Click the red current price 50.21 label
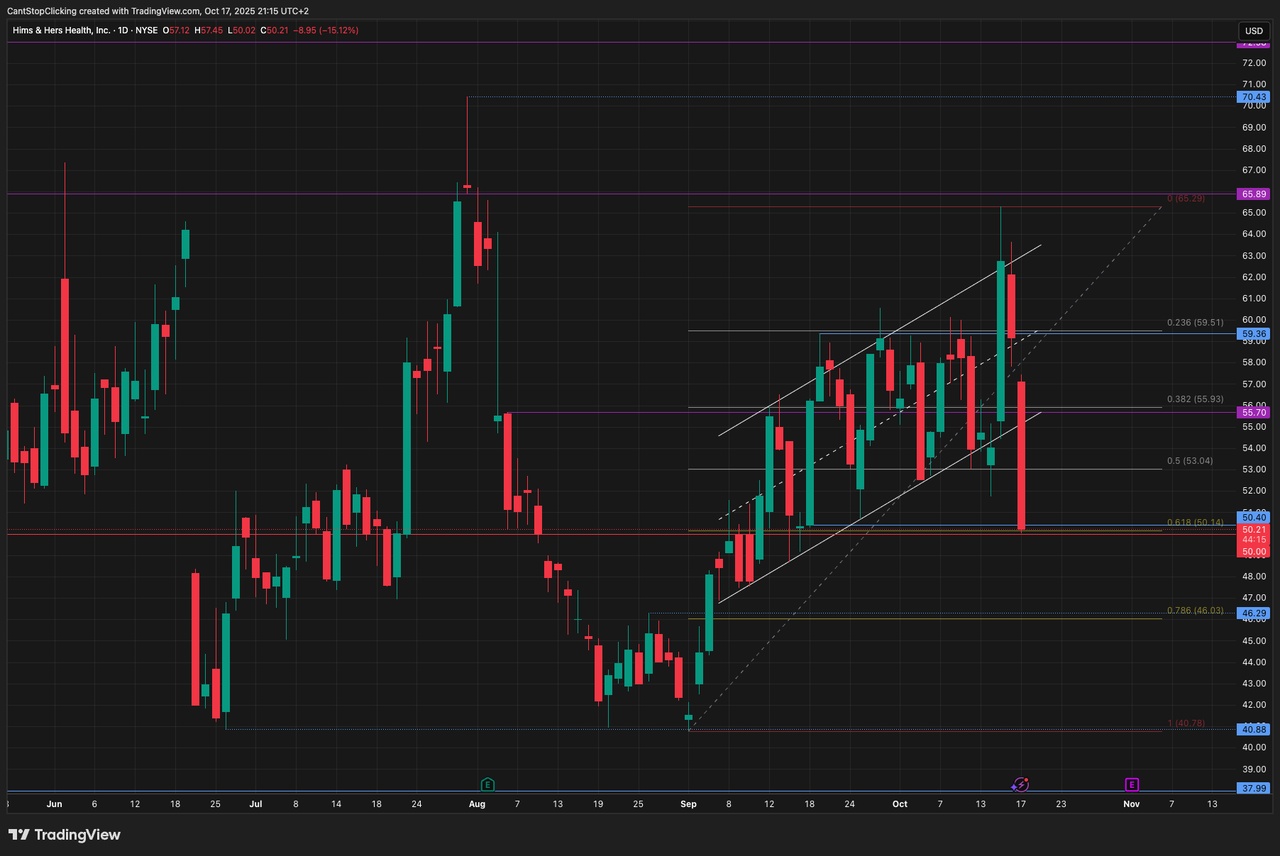 coord(1254,529)
